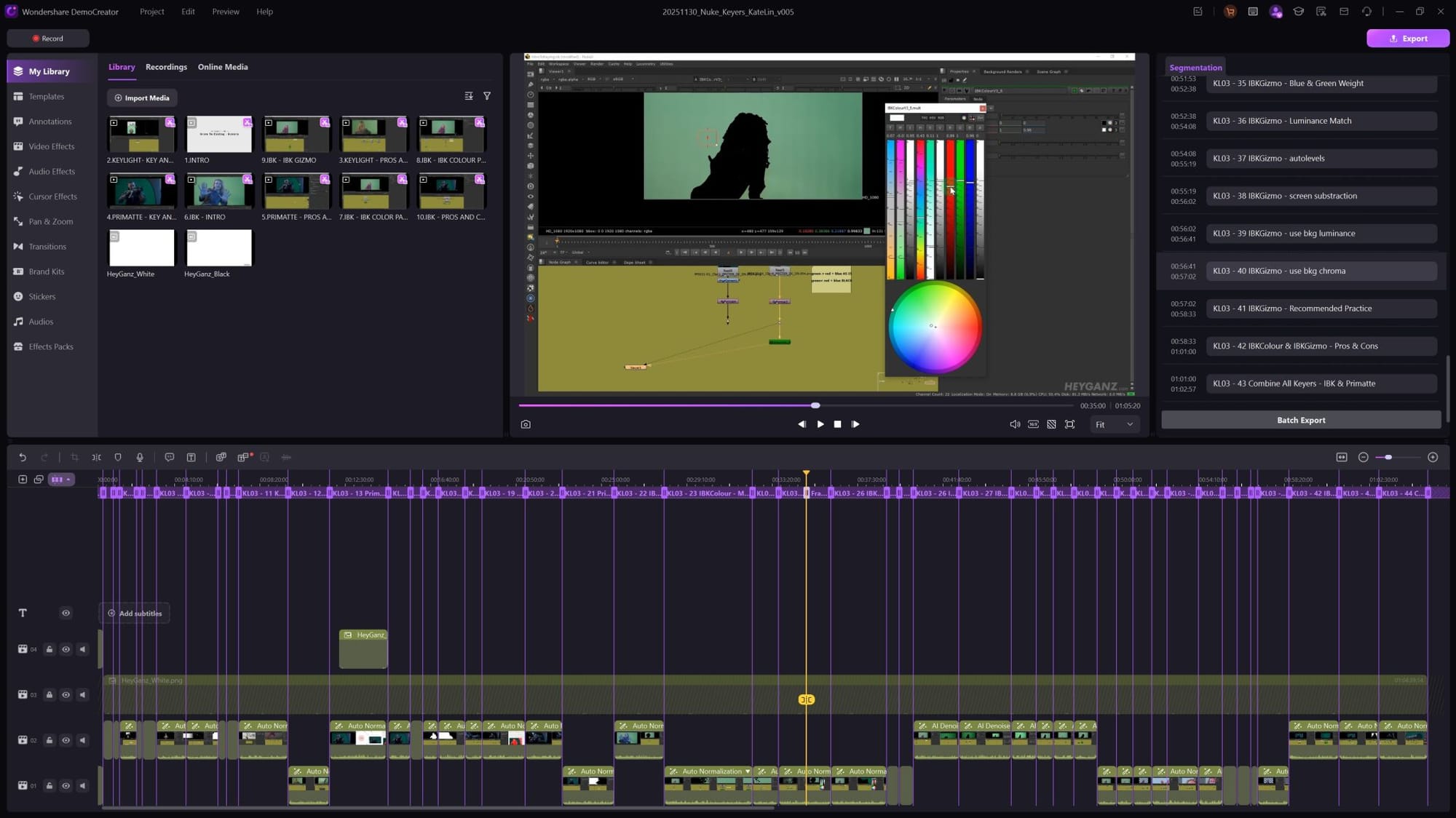Open the Fit zoom dropdown
The width and height of the screenshot is (1456, 818).
point(1114,424)
